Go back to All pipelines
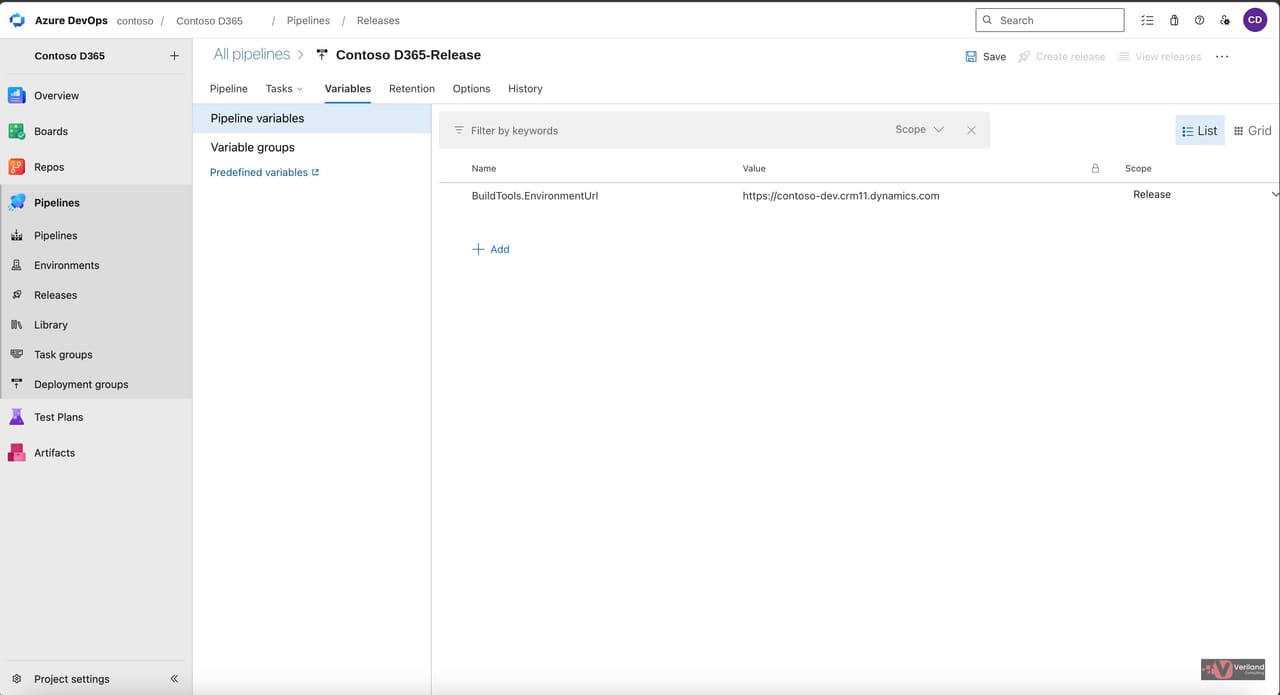Viewport: 1280px width, 695px height. tap(251, 54)
